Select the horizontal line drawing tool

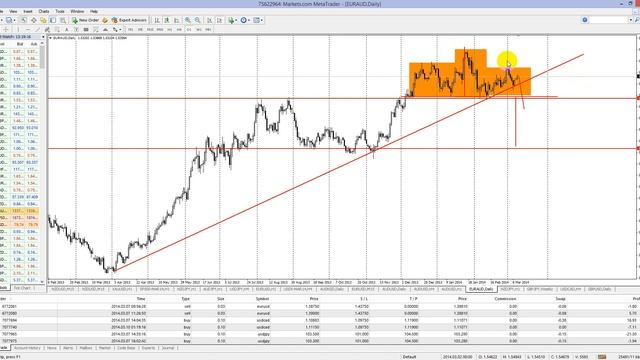[x=28, y=29]
